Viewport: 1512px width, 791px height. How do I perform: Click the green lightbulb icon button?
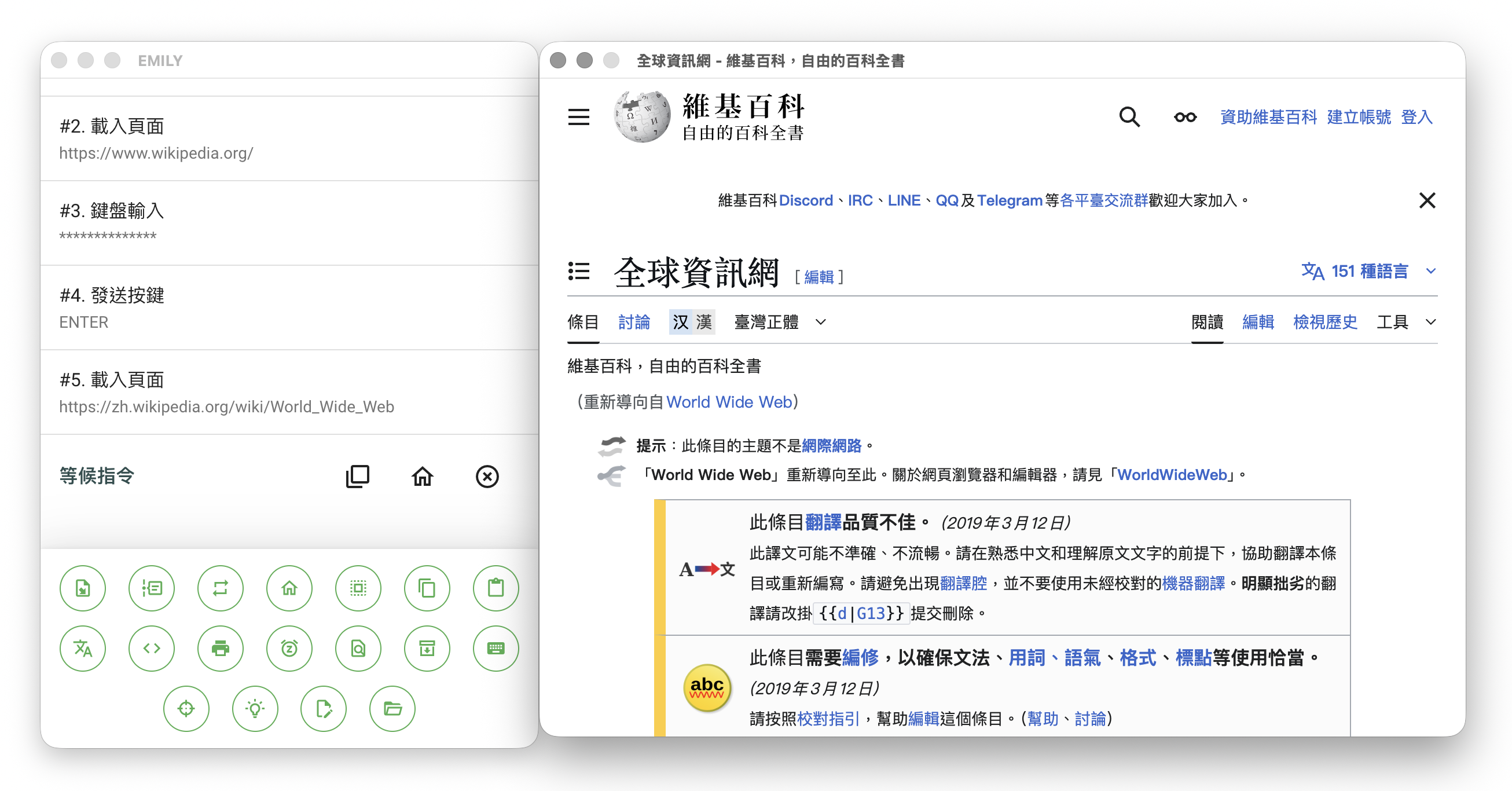coord(255,709)
